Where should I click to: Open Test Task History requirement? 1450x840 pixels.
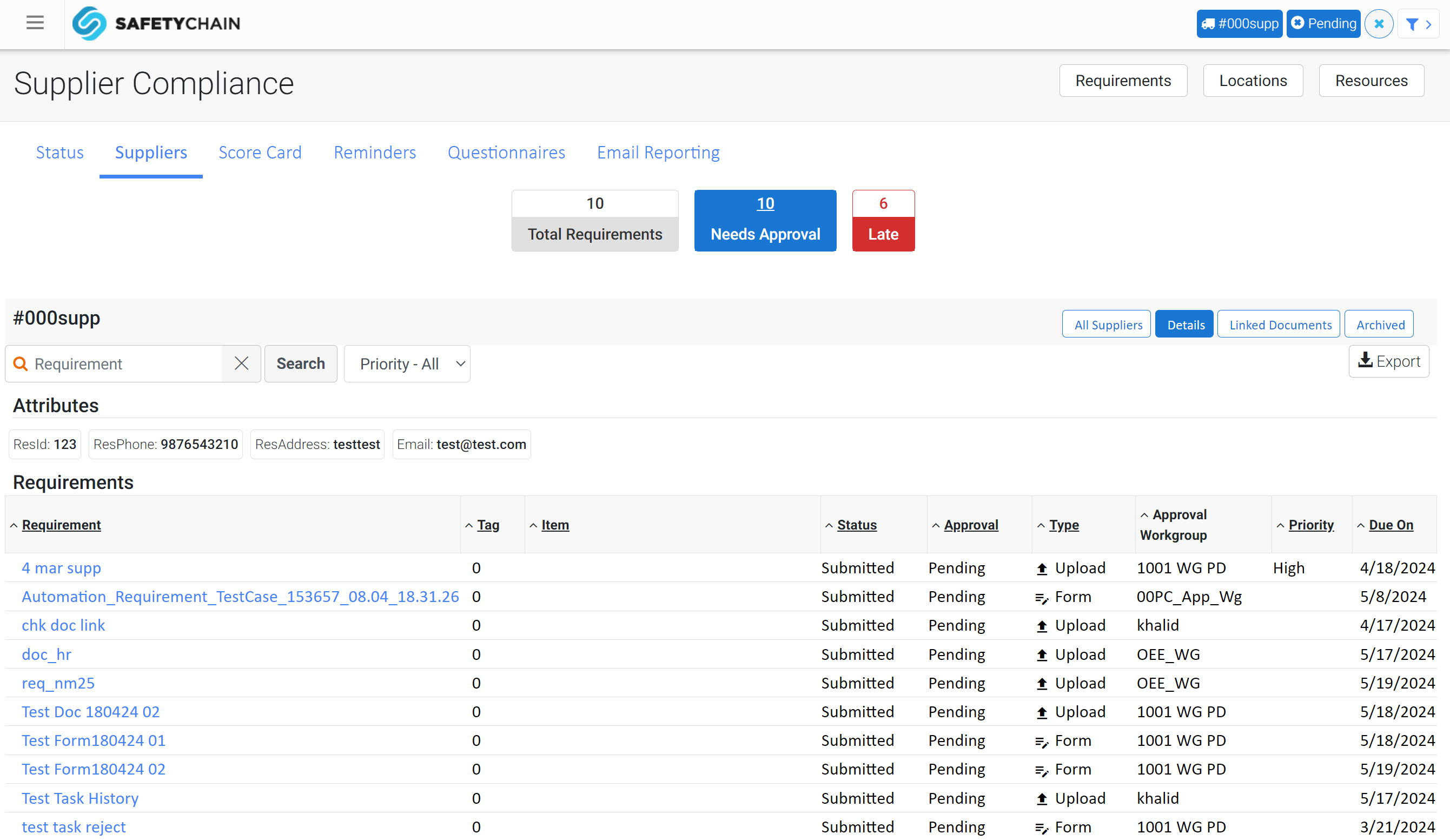81,798
